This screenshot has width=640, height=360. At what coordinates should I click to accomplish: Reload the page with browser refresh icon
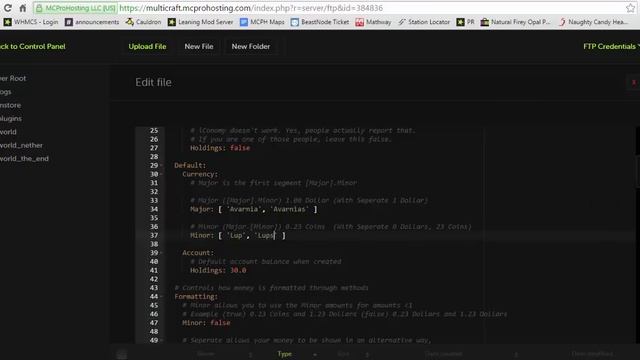[7, 8]
